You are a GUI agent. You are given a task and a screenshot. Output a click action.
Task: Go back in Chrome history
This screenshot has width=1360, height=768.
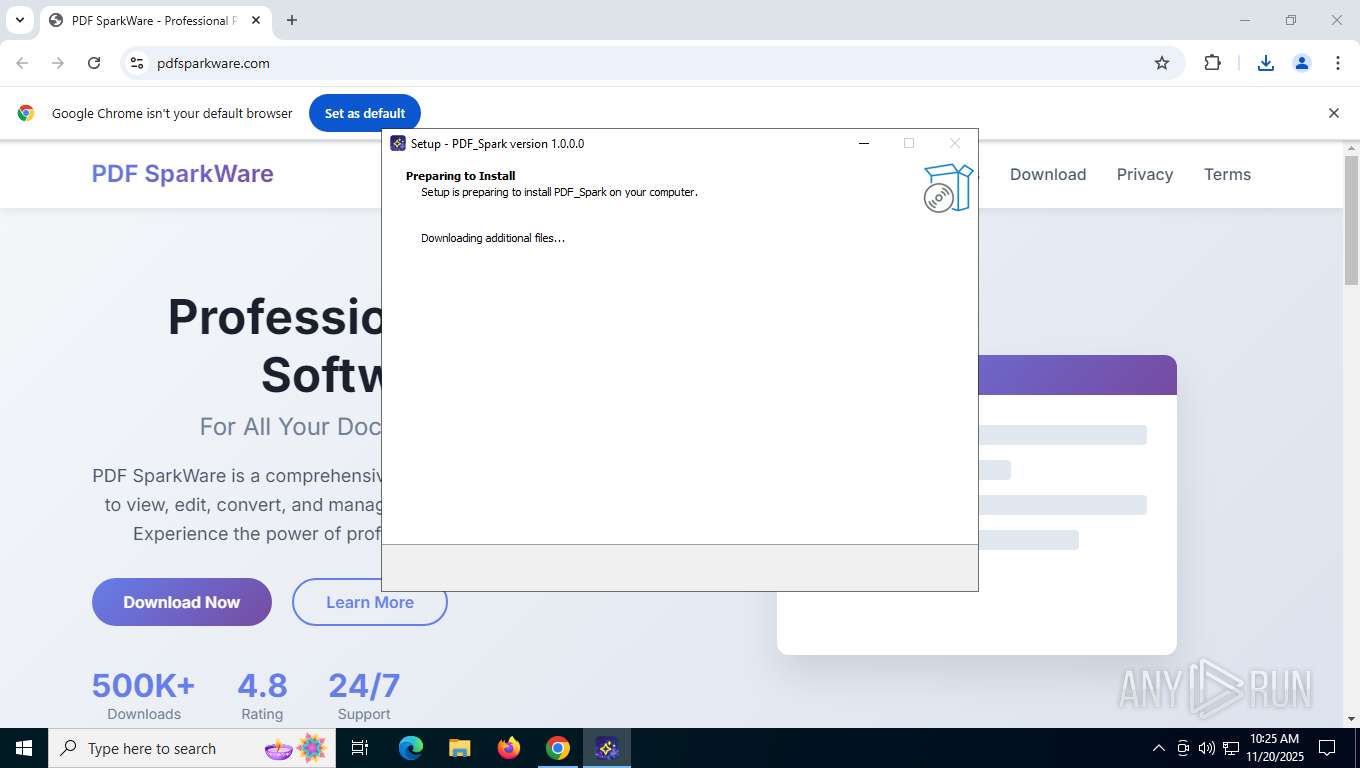[22, 63]
